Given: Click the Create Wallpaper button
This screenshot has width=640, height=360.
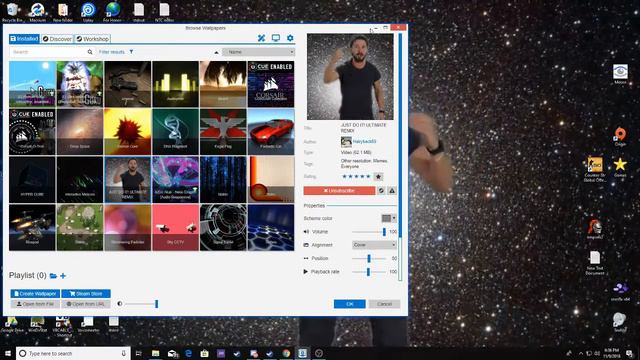Looking at the screenshot, I should [x=35, y=293].
